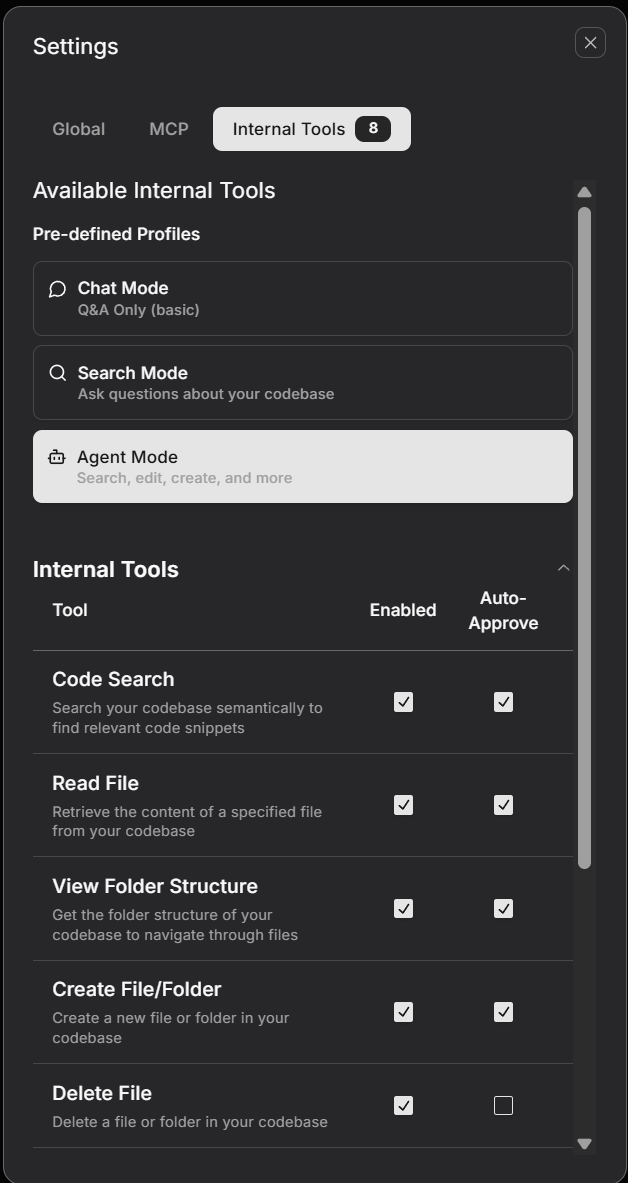Uncheck Auto-Approve for Read File
The height and width of the screenshot is (1183, 628).
coord(503,805)
